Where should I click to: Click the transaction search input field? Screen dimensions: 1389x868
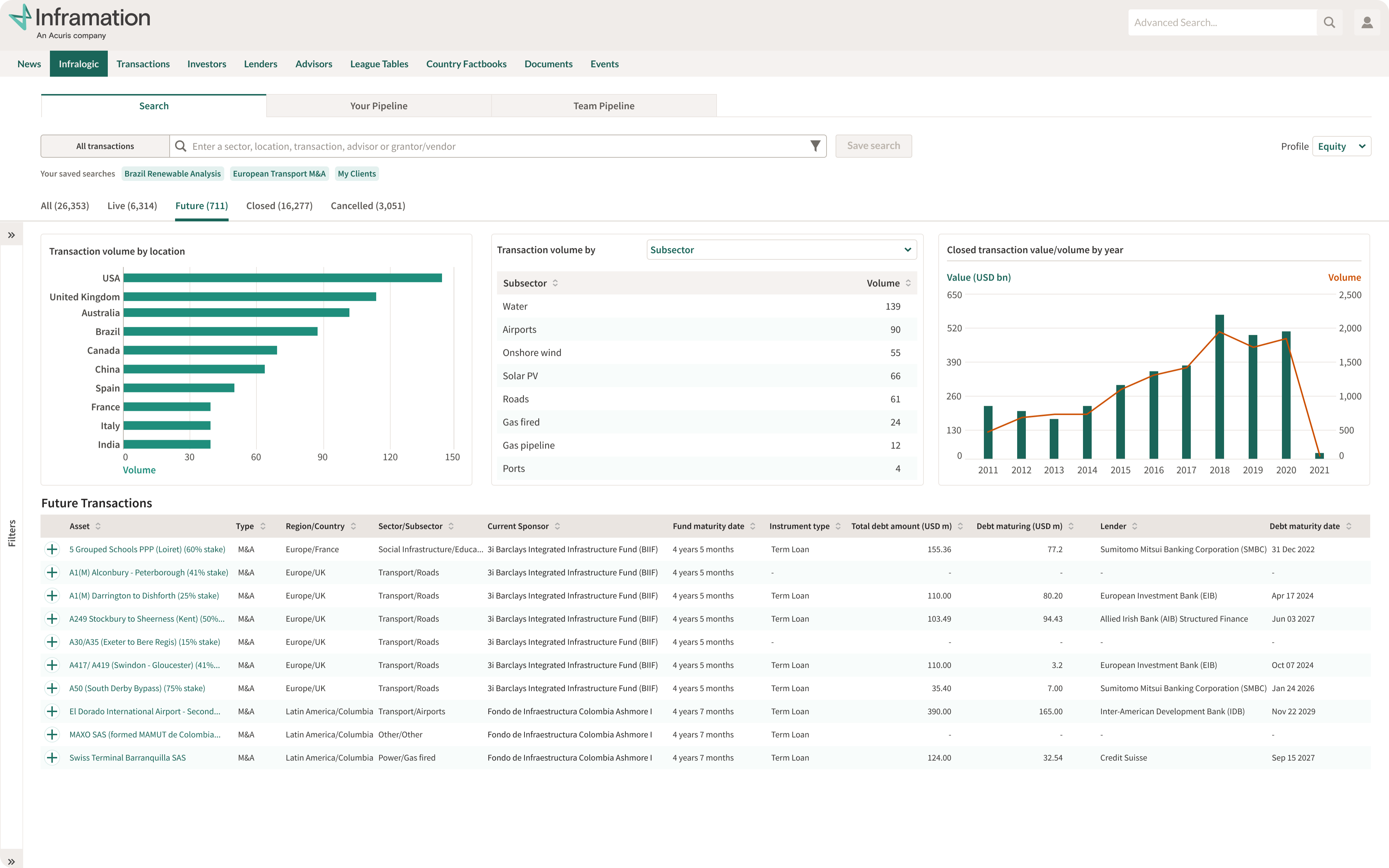tap(497, 146)
